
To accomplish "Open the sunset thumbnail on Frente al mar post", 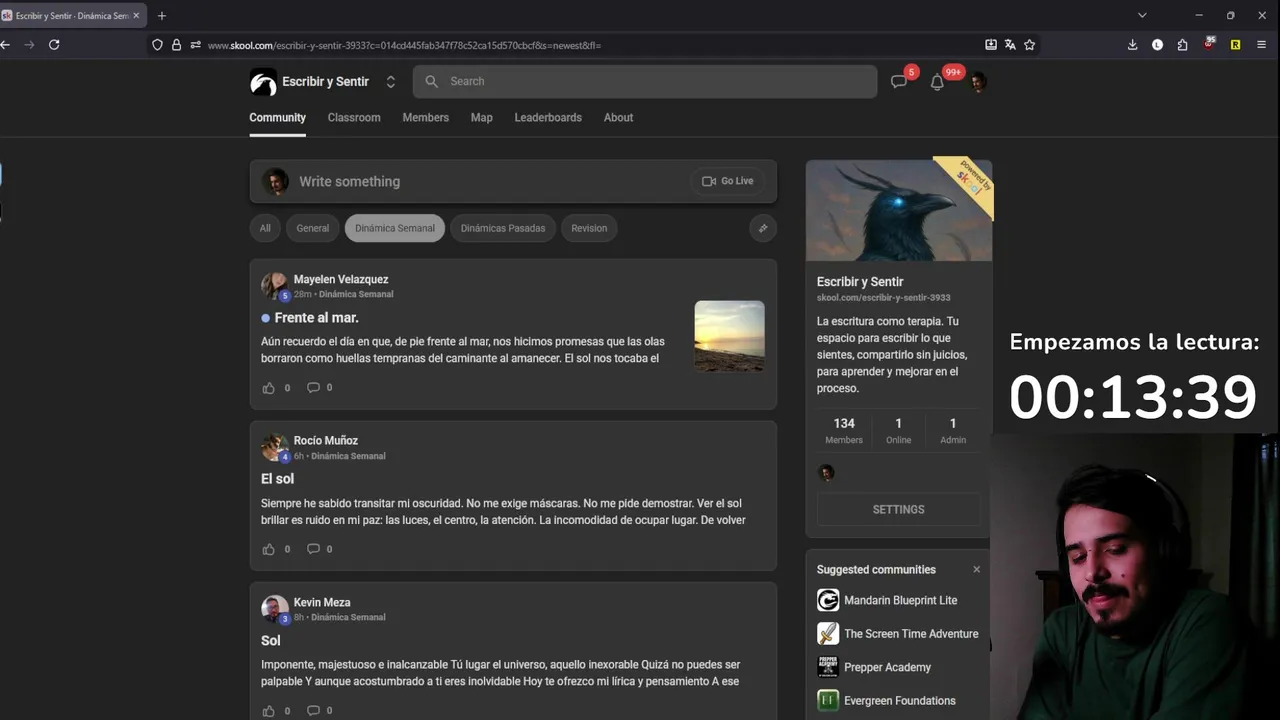I will (x=729, y=337).
